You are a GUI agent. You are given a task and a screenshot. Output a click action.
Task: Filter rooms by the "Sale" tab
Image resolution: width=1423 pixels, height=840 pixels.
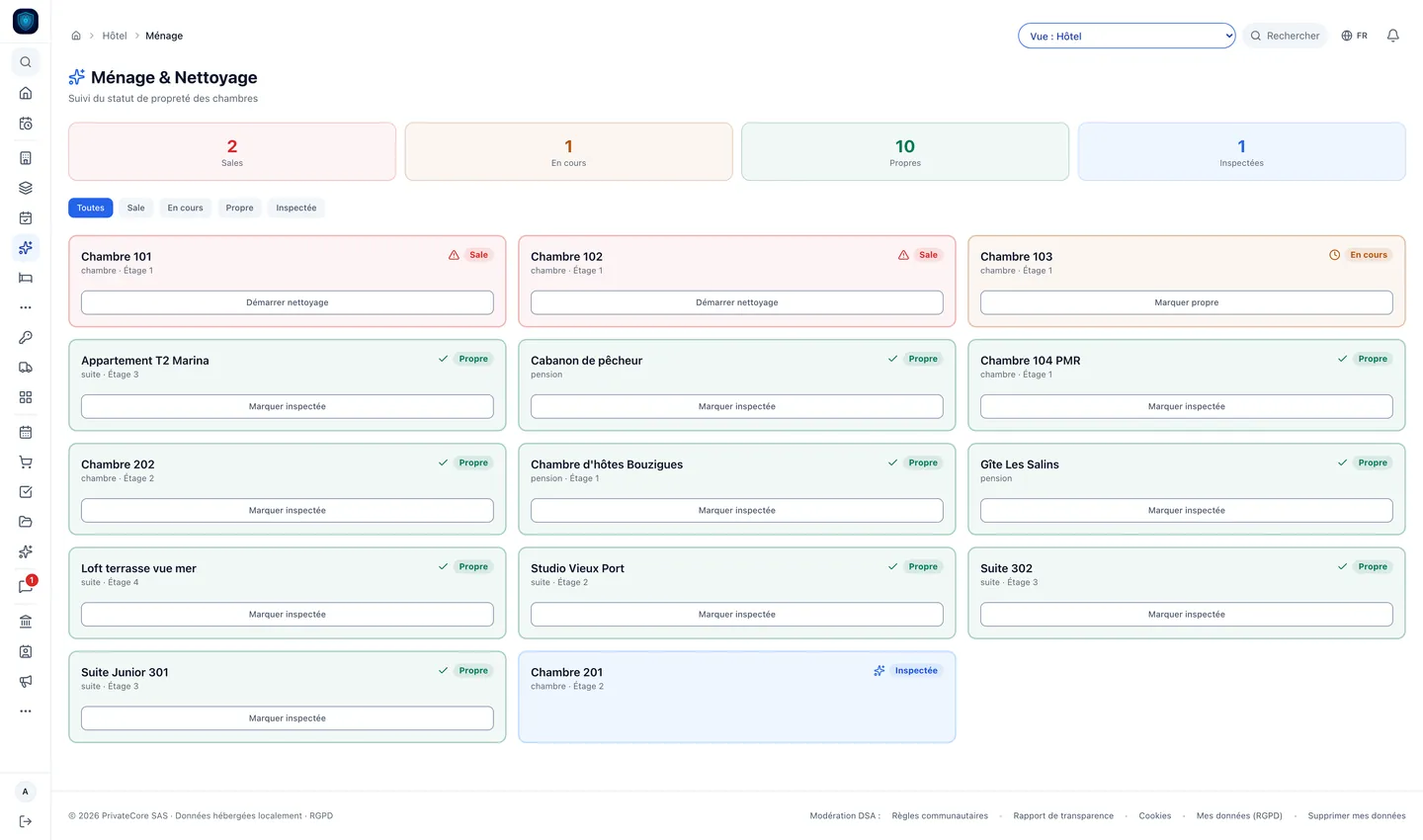[x=136, y=208]
